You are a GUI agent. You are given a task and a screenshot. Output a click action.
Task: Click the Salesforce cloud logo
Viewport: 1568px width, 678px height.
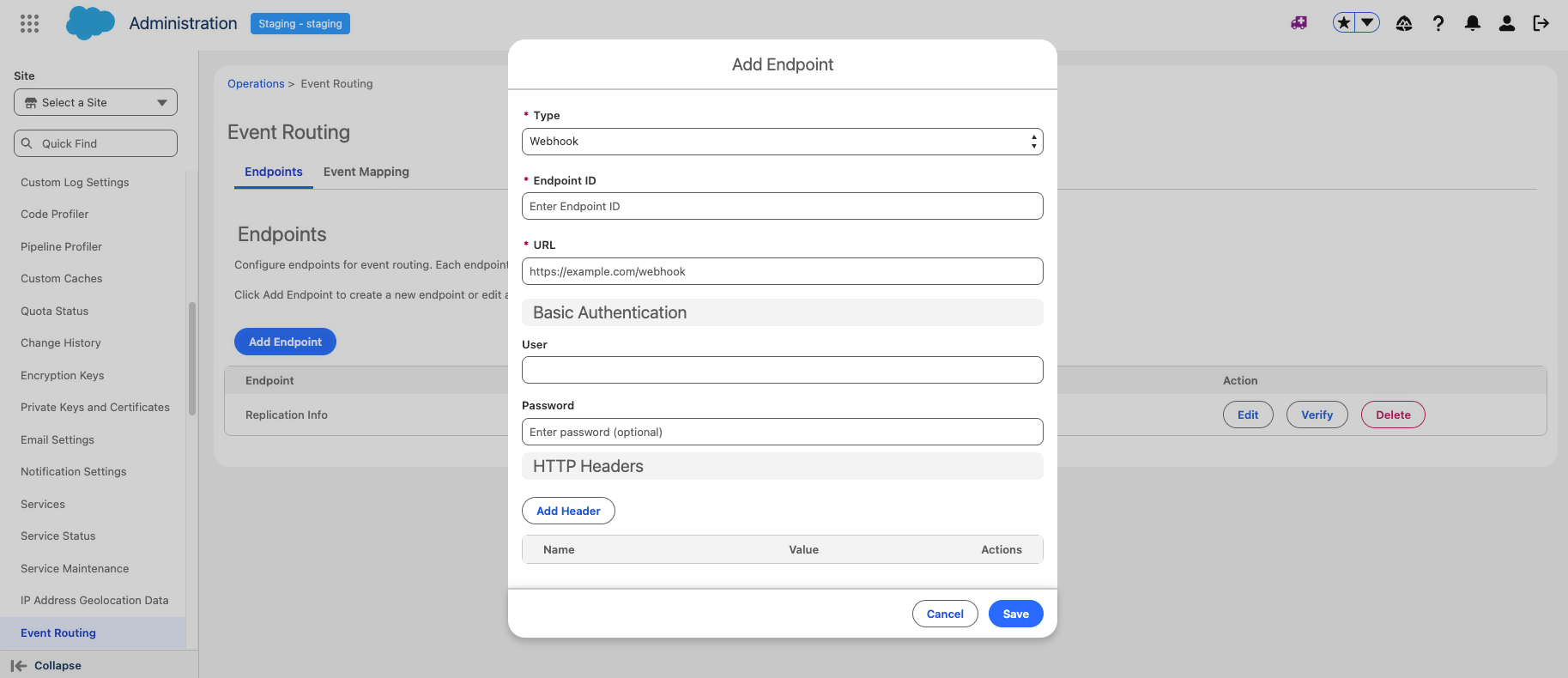tap(90, 23)
